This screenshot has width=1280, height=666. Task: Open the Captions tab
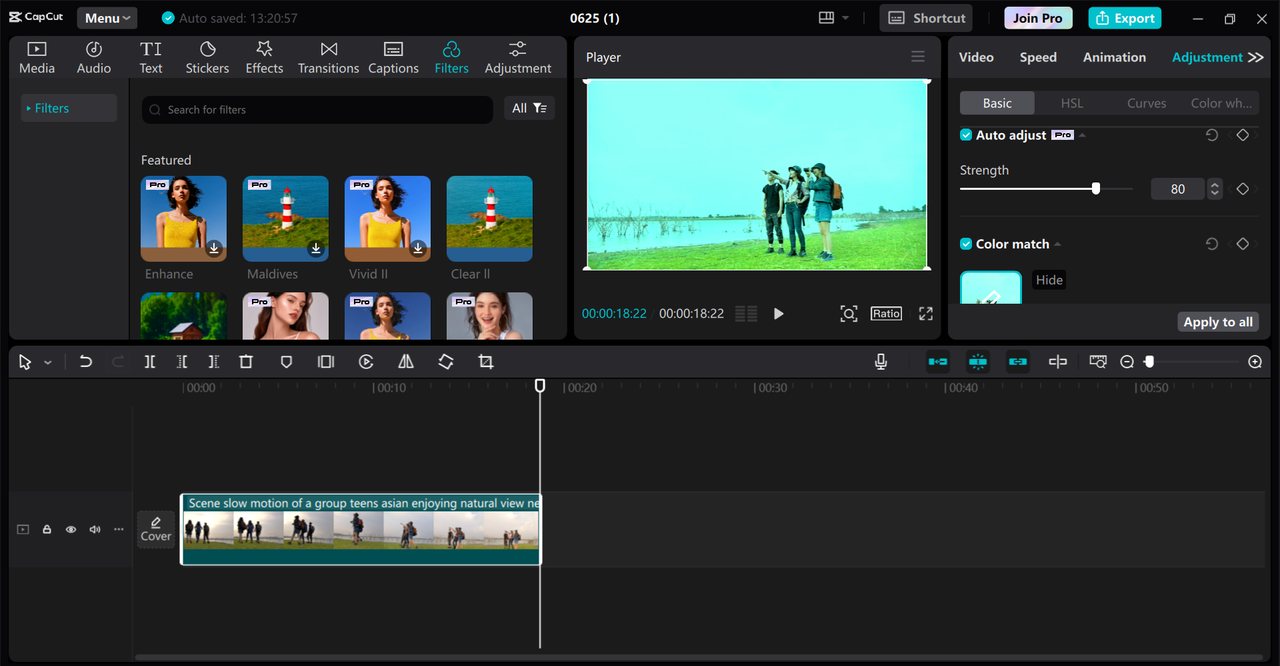pos(393,58)
